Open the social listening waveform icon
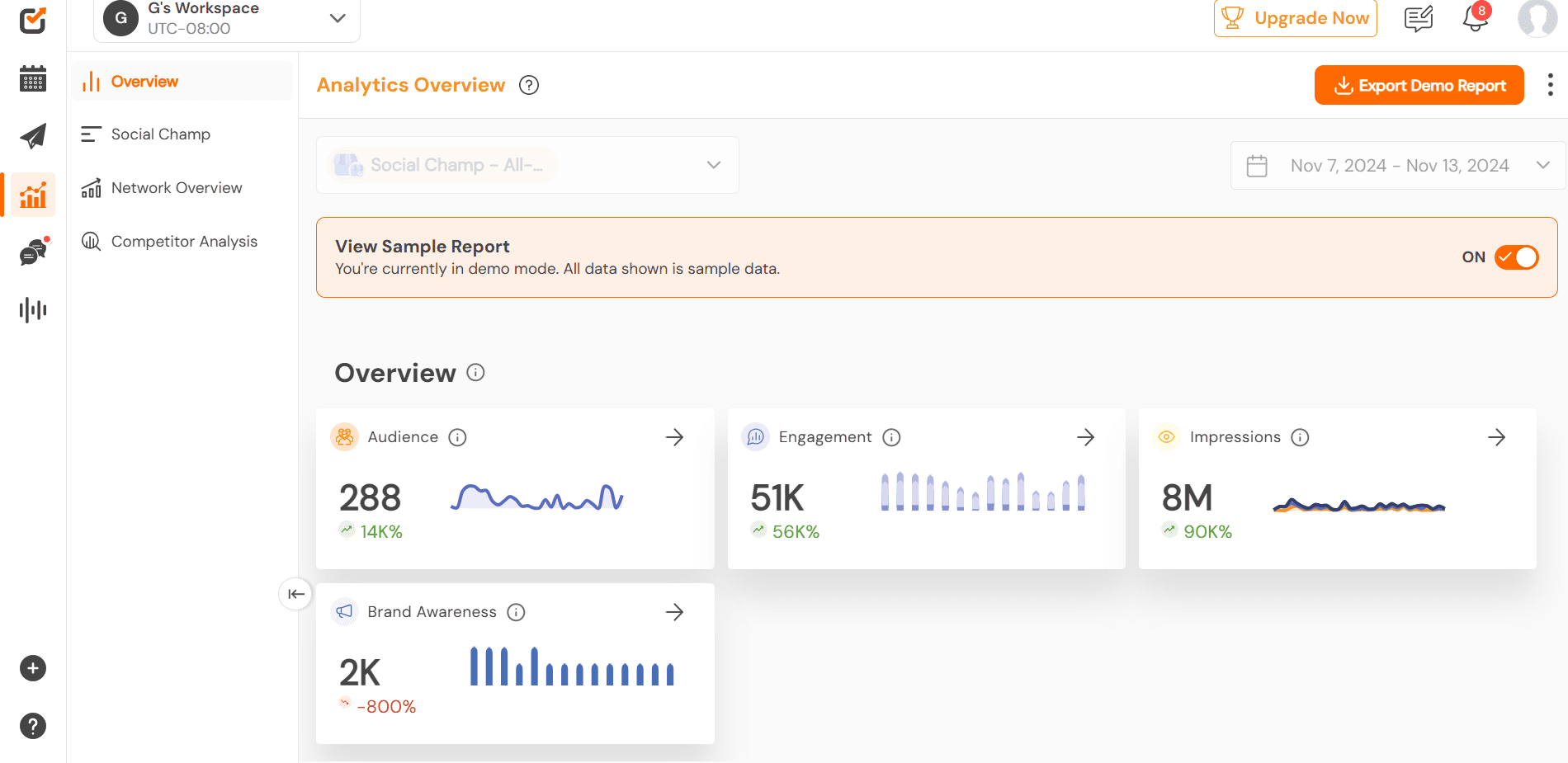The image size is (1568, 763). [x=33, y=310]
